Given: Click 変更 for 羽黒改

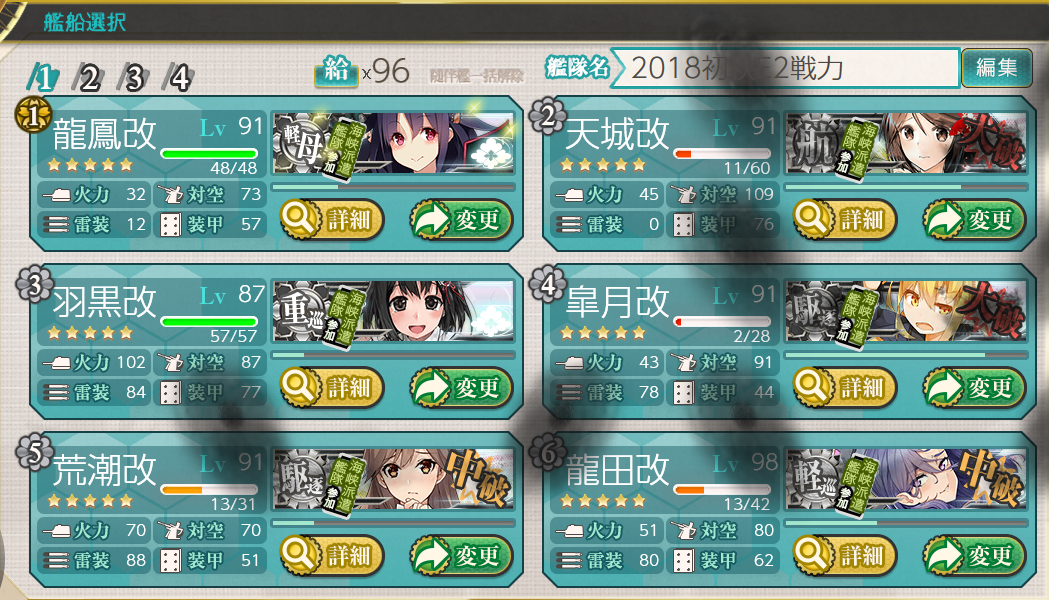Looking at the screenshot, I should pyautogui.click(x=462, y=387).
